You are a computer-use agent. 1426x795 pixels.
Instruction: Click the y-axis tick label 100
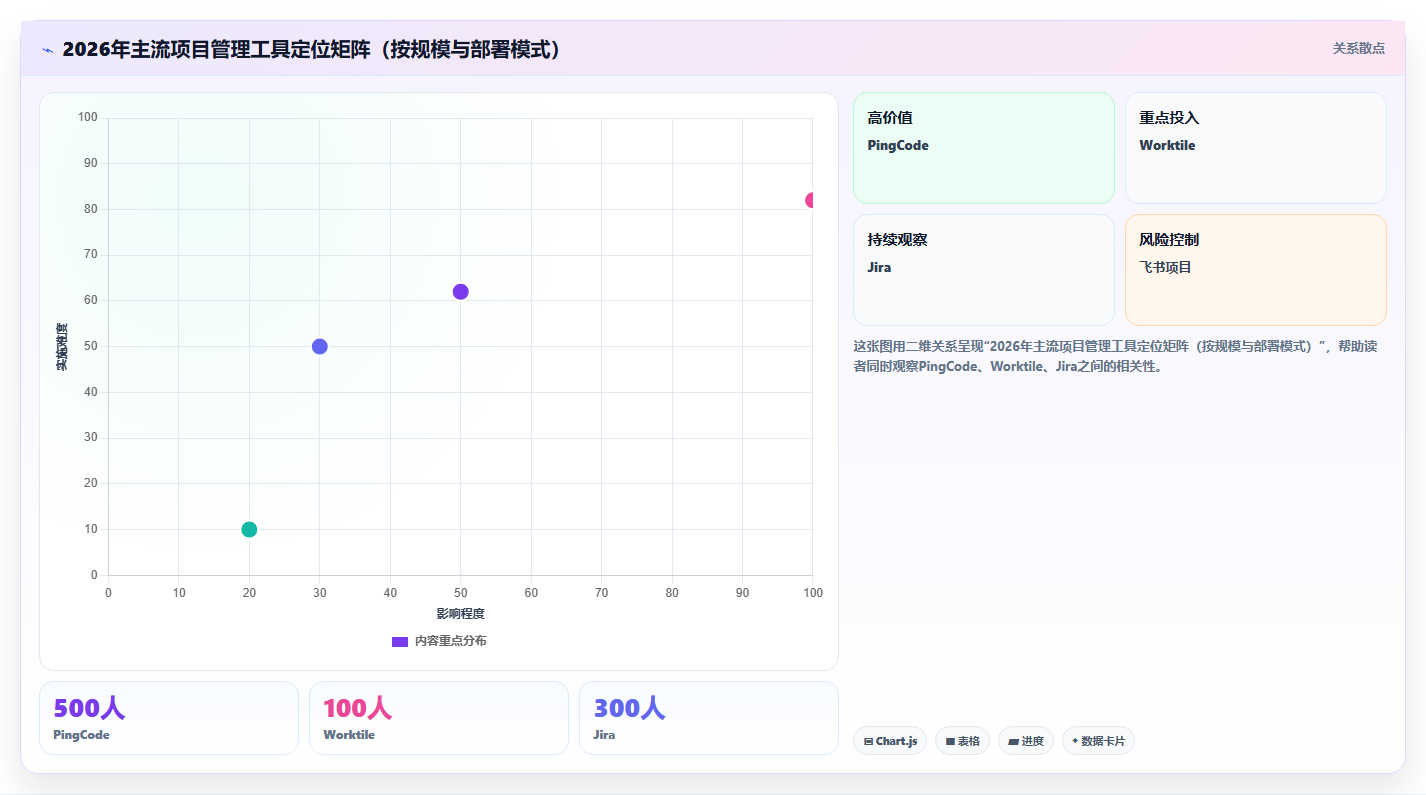tap(88, 117)
